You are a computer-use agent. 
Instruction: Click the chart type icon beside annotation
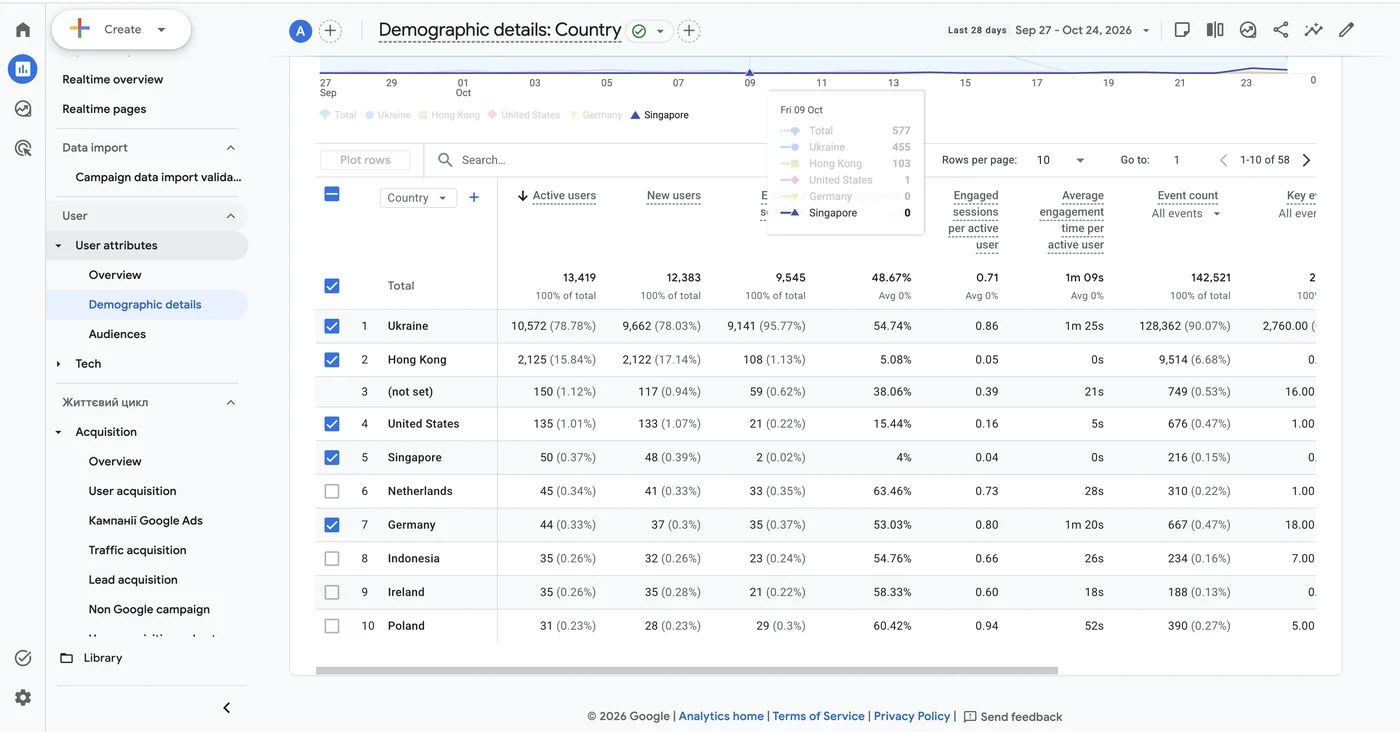[1248, 30]
